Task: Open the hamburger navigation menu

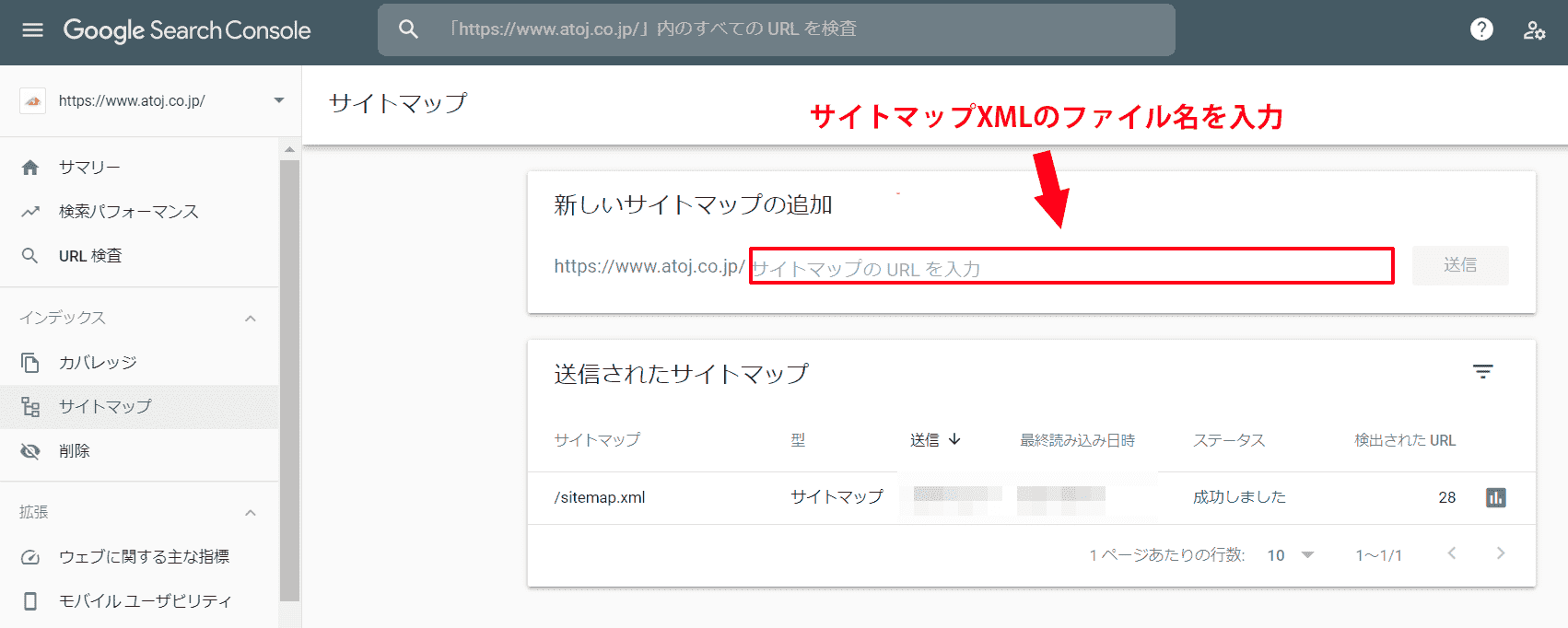Action: click(x=32, y=29)
